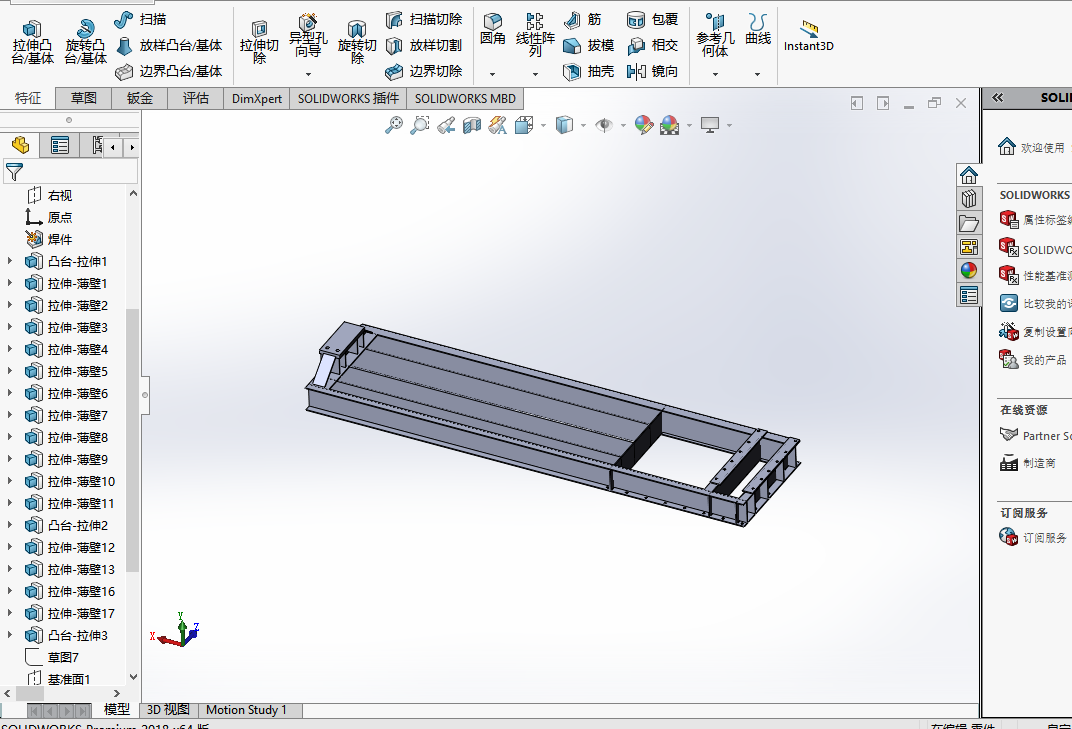Activate the 拉伸切除 extruded cut tool
The image size is (1072, 729).
[x=259, y=42]
